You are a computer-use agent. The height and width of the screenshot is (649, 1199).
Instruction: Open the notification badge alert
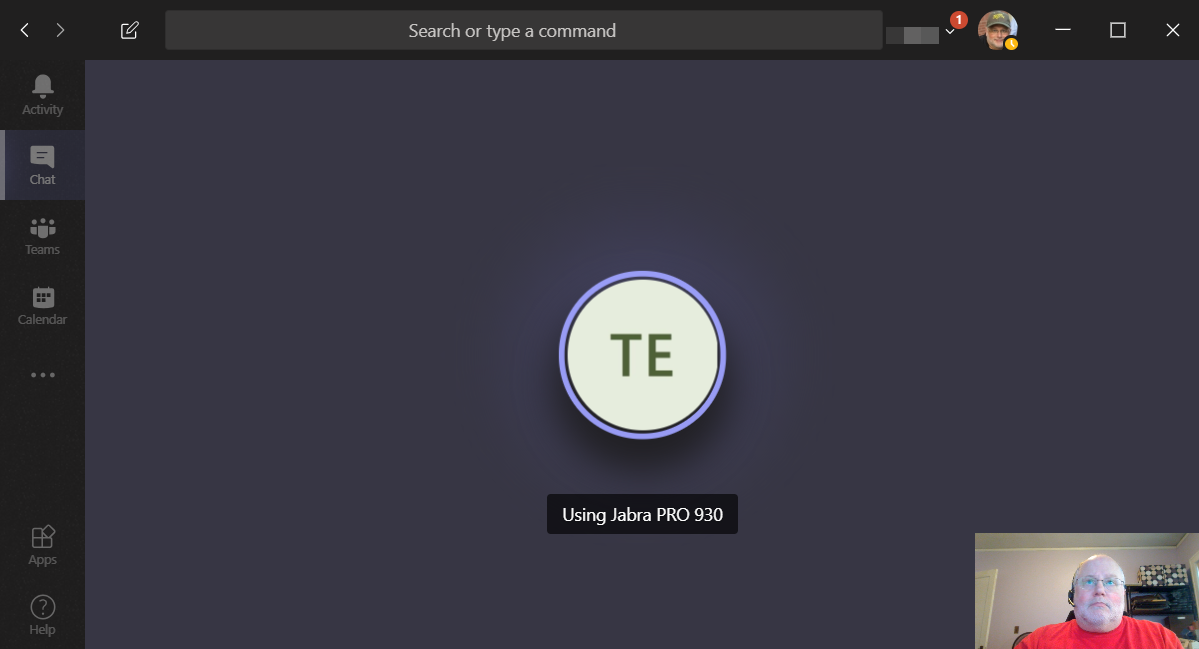pos(957,18)
